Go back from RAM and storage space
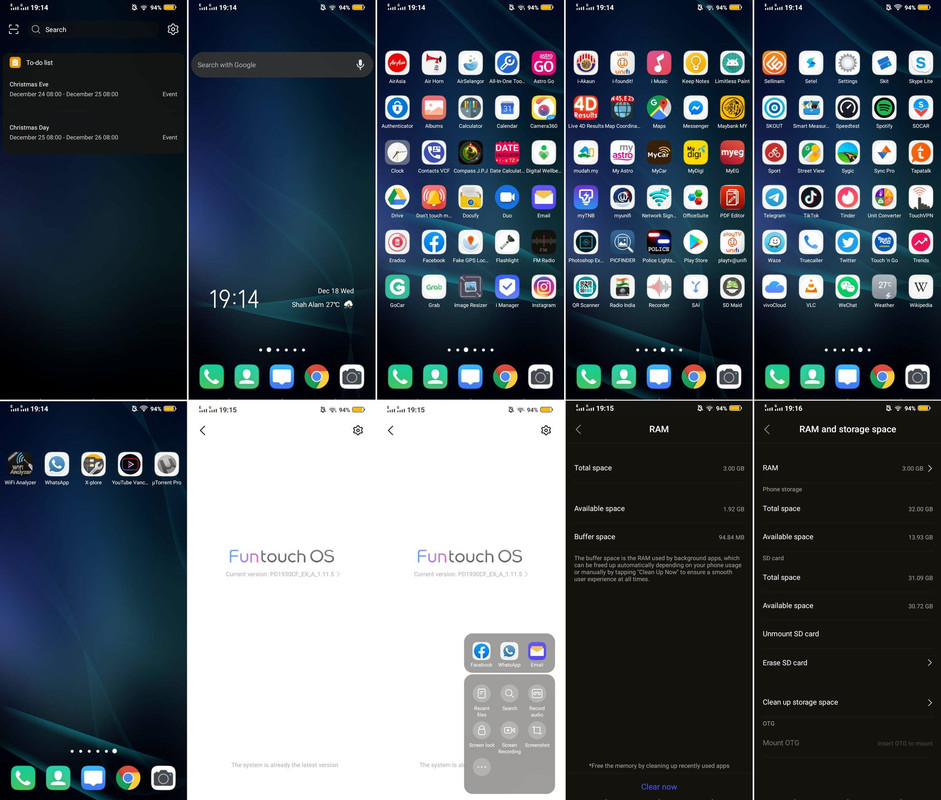This screenshot has height=800, width=941. point(767,429)
